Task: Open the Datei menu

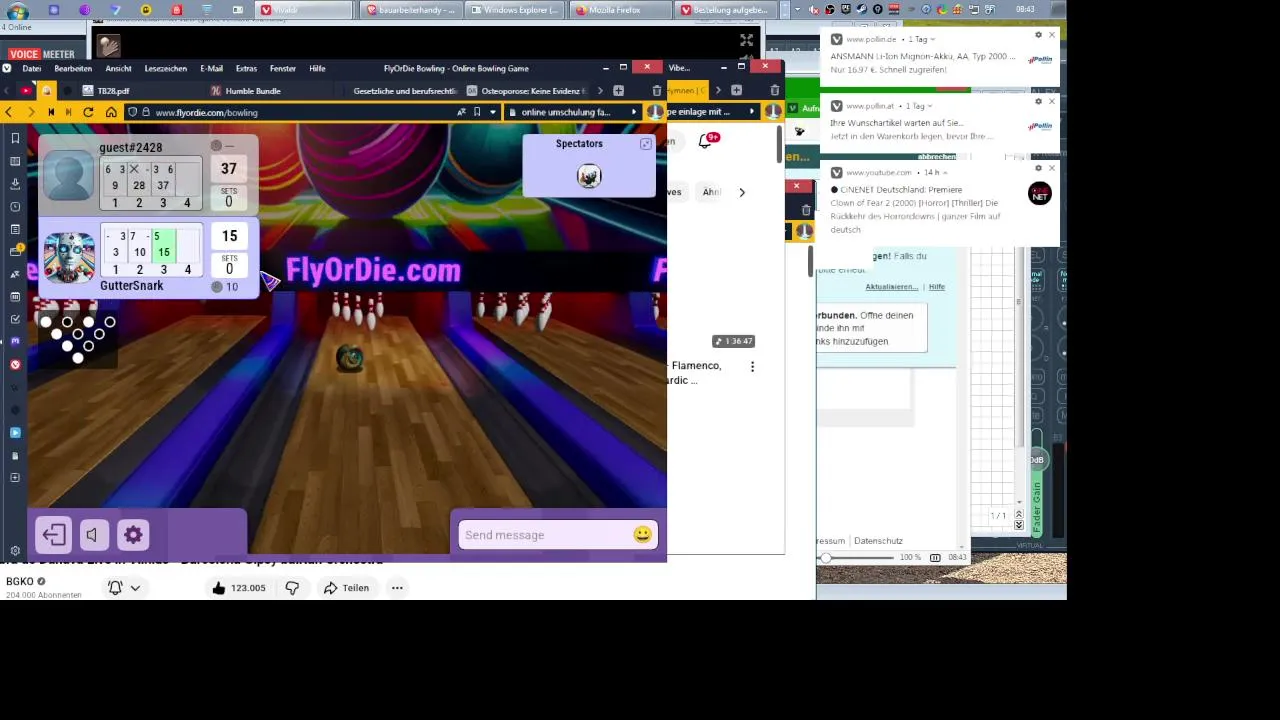Action: pos(31,68)
